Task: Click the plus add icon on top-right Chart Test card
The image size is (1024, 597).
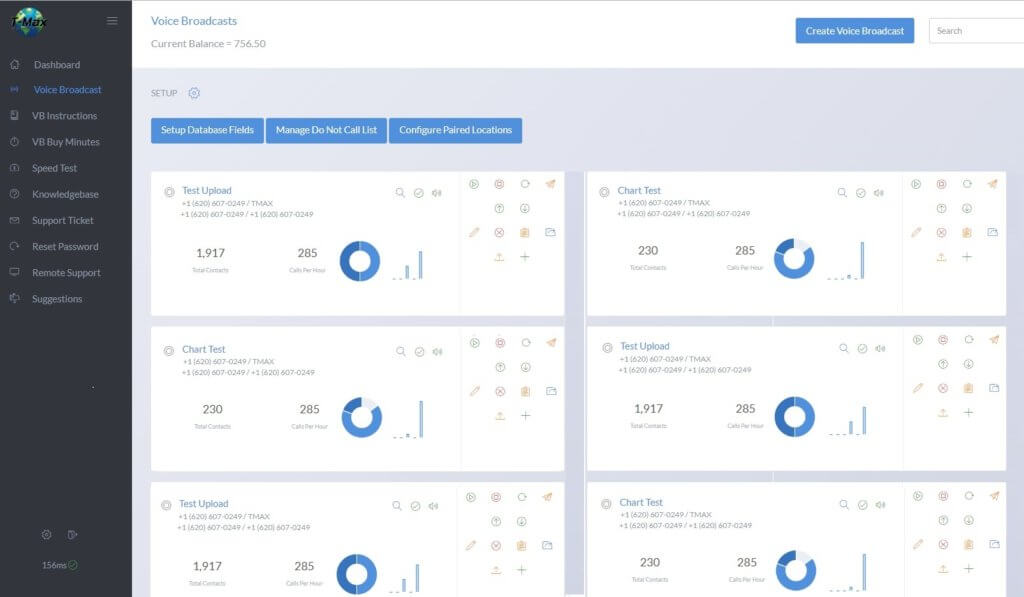Action: tap(967, 257)
